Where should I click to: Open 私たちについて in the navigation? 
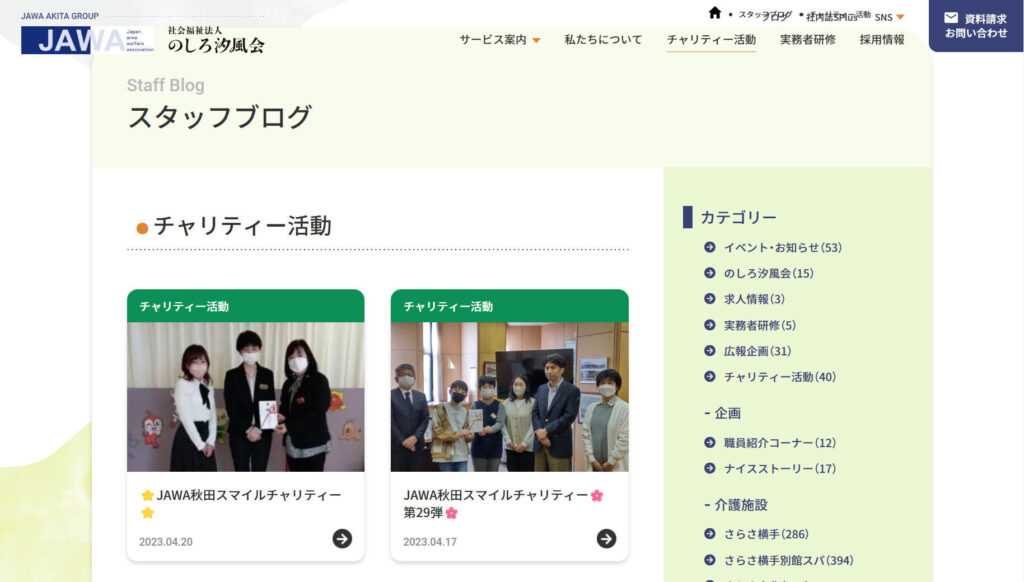click(x=603, y=40)
